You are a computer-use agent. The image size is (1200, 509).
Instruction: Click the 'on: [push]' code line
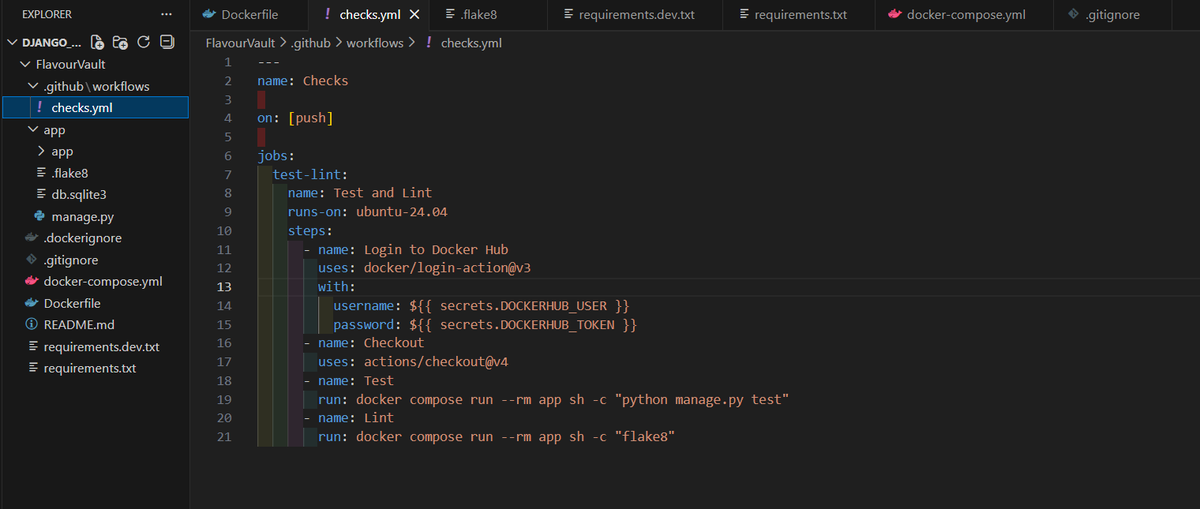click(295, 118)
